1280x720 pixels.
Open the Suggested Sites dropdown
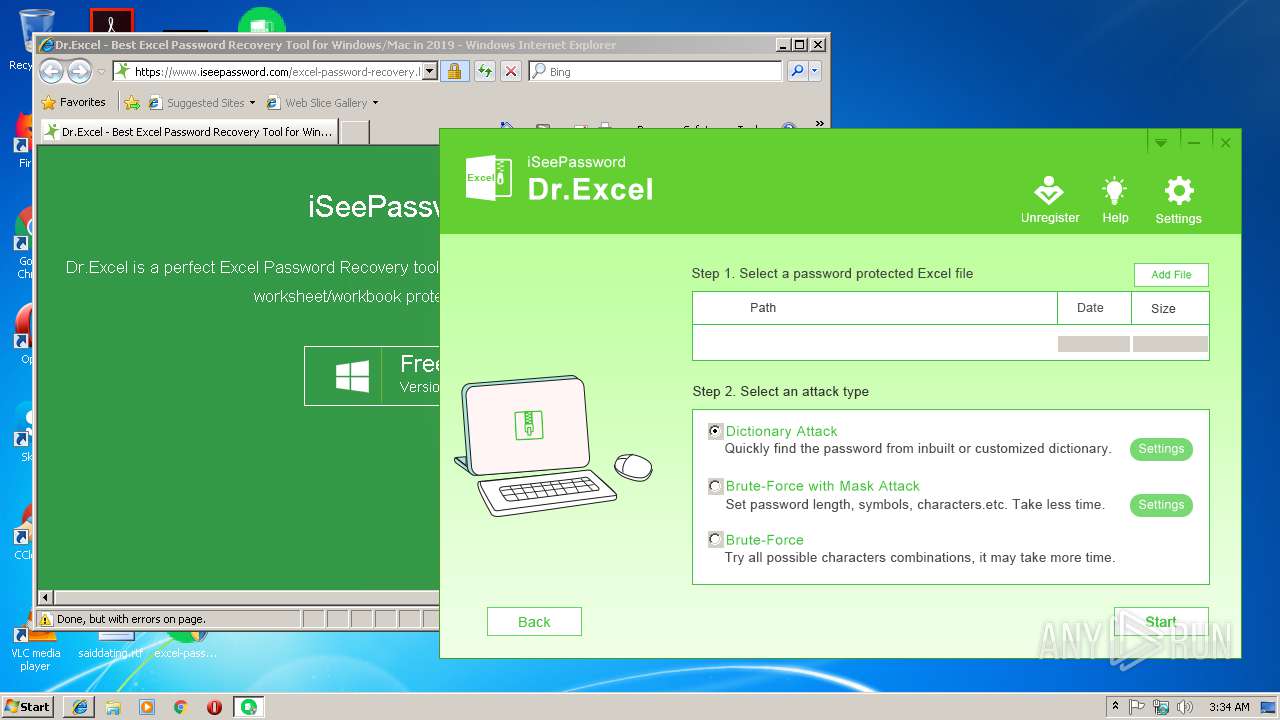[202, 102]
